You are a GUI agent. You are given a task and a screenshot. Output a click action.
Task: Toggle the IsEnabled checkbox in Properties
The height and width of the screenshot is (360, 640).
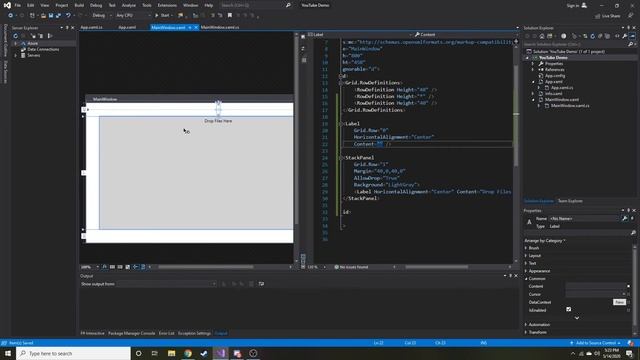pyautogui.click(x=569, y=309)
